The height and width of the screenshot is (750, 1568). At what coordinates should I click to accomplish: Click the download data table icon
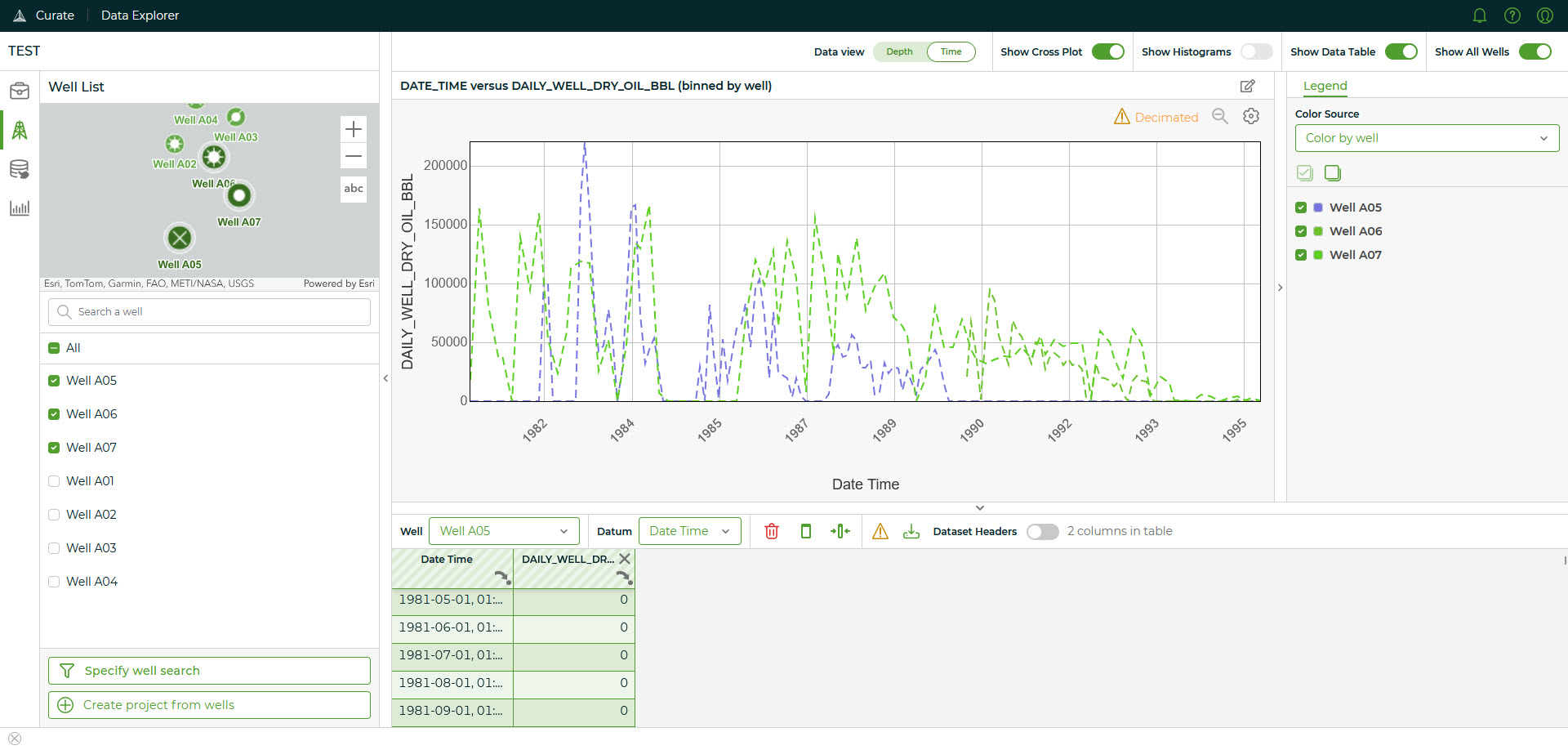point(911,531)
